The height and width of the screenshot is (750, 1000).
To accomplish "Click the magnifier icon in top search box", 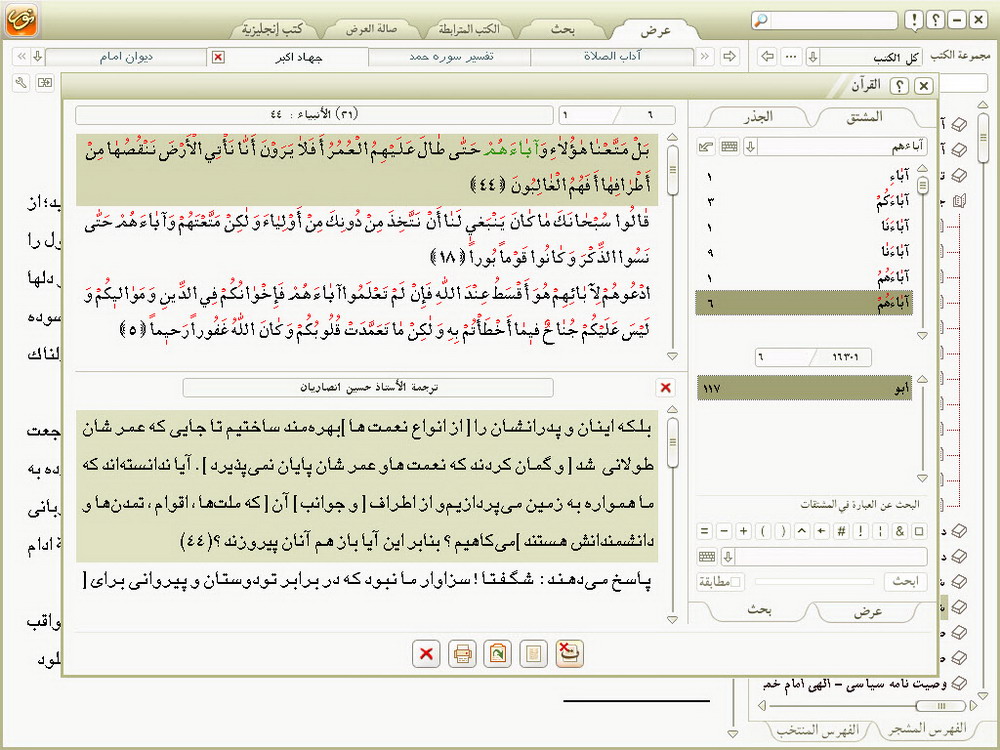I will coord(761,20).
